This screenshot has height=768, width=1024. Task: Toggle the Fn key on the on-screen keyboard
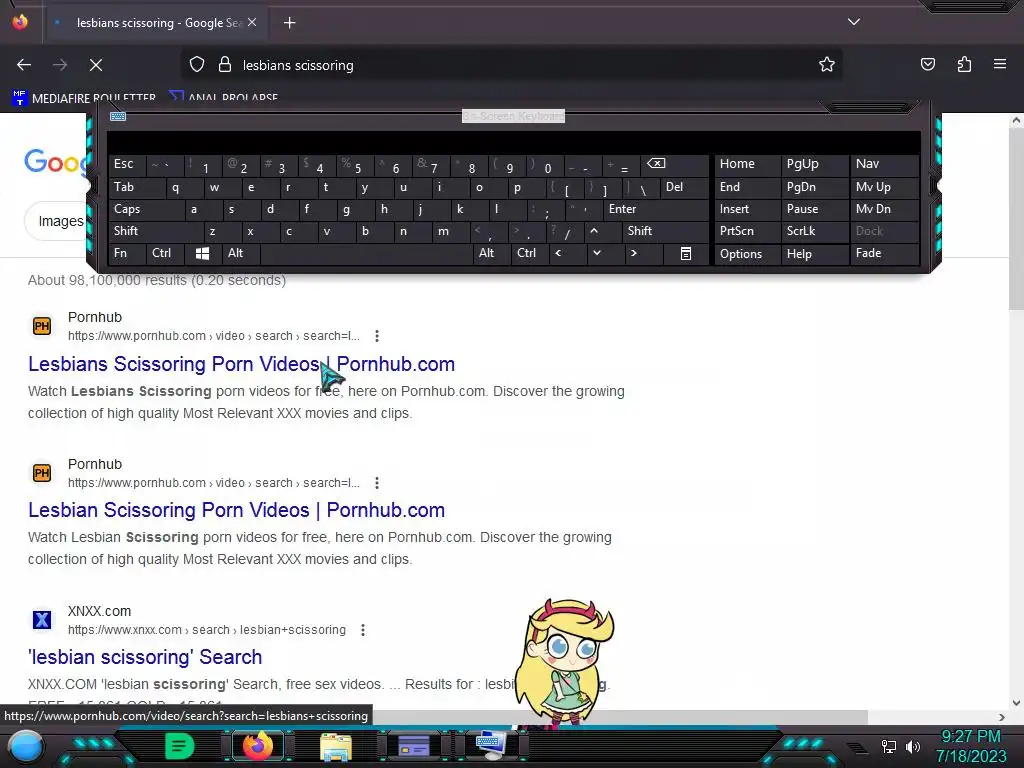click(x=127, y=253)
